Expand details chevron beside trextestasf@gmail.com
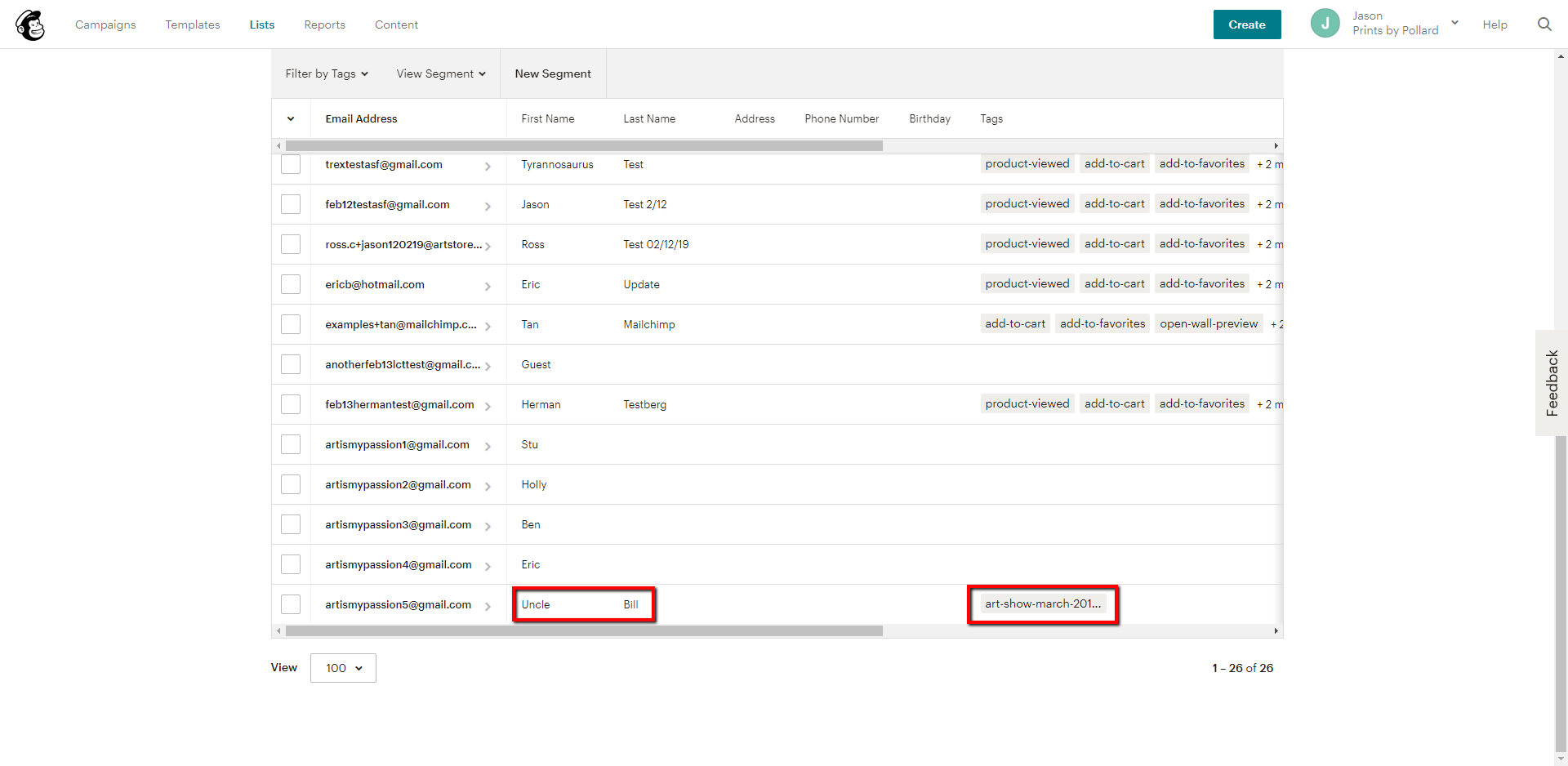The image size is (1568, 766). tap(488, 165)
